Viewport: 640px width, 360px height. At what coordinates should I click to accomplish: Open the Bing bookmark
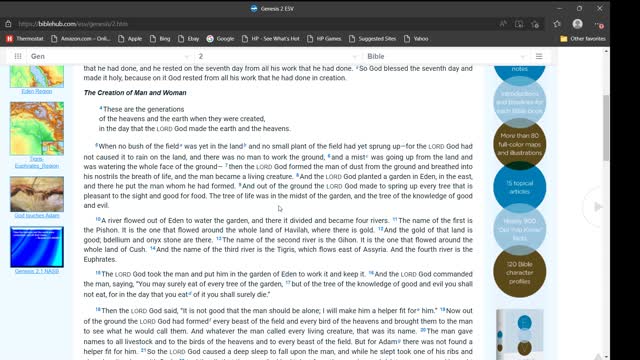tap(160, 39)
